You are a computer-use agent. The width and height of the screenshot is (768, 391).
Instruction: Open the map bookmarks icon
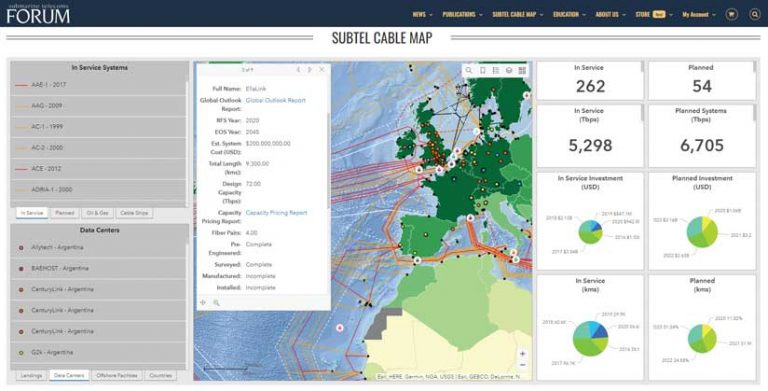482,71
